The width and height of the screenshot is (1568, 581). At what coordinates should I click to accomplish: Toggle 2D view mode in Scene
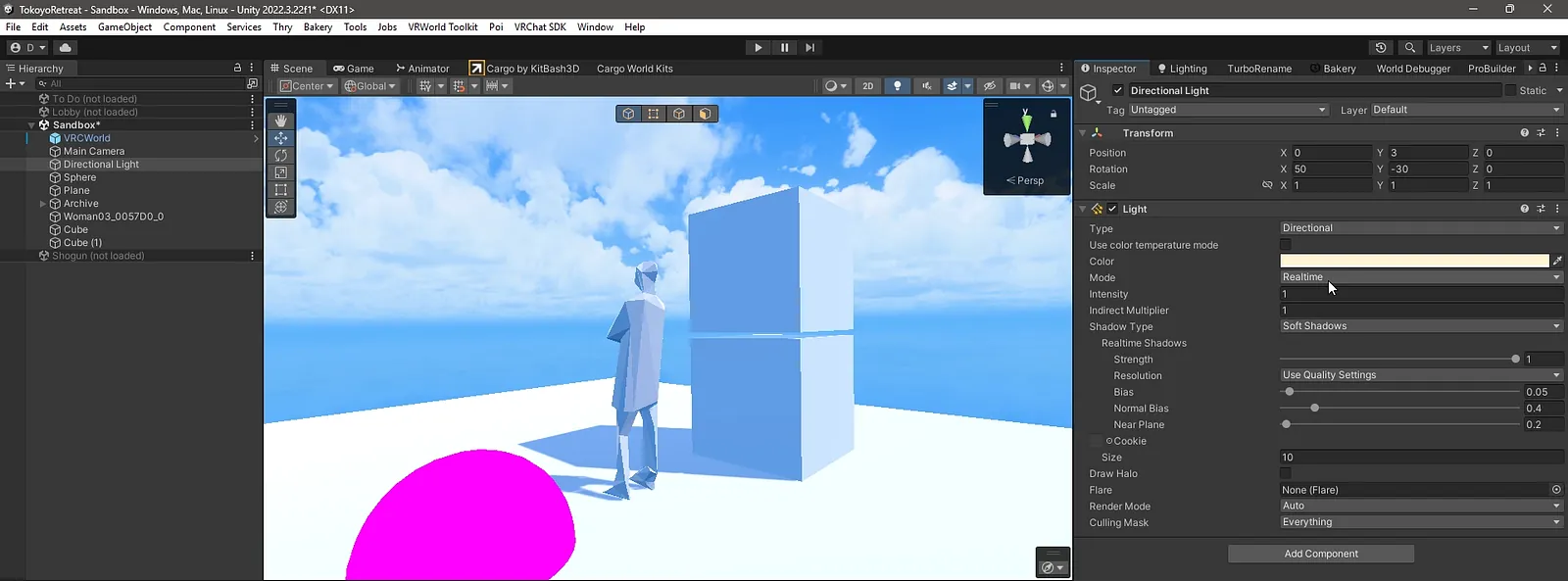click(x=867, y=85)
